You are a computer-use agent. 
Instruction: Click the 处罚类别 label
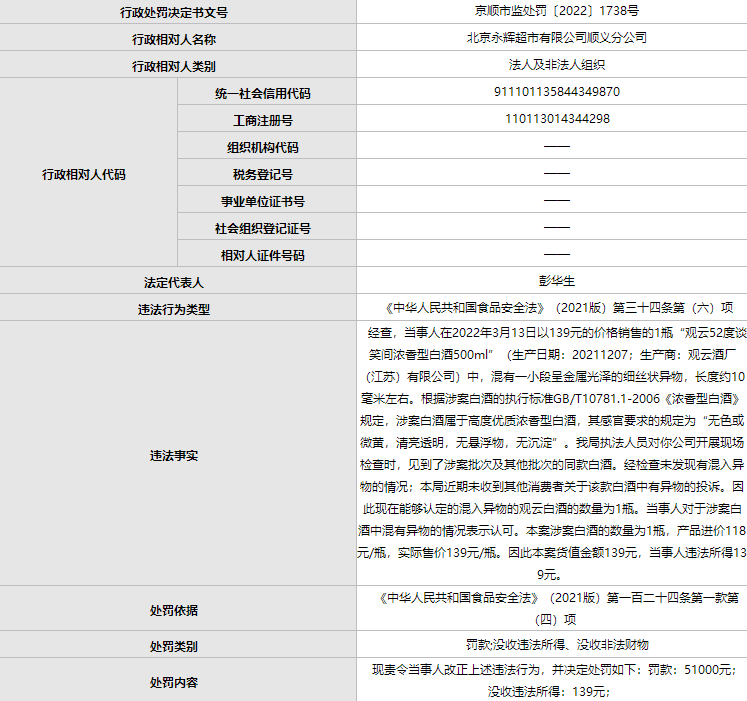[x=174, y=647]
